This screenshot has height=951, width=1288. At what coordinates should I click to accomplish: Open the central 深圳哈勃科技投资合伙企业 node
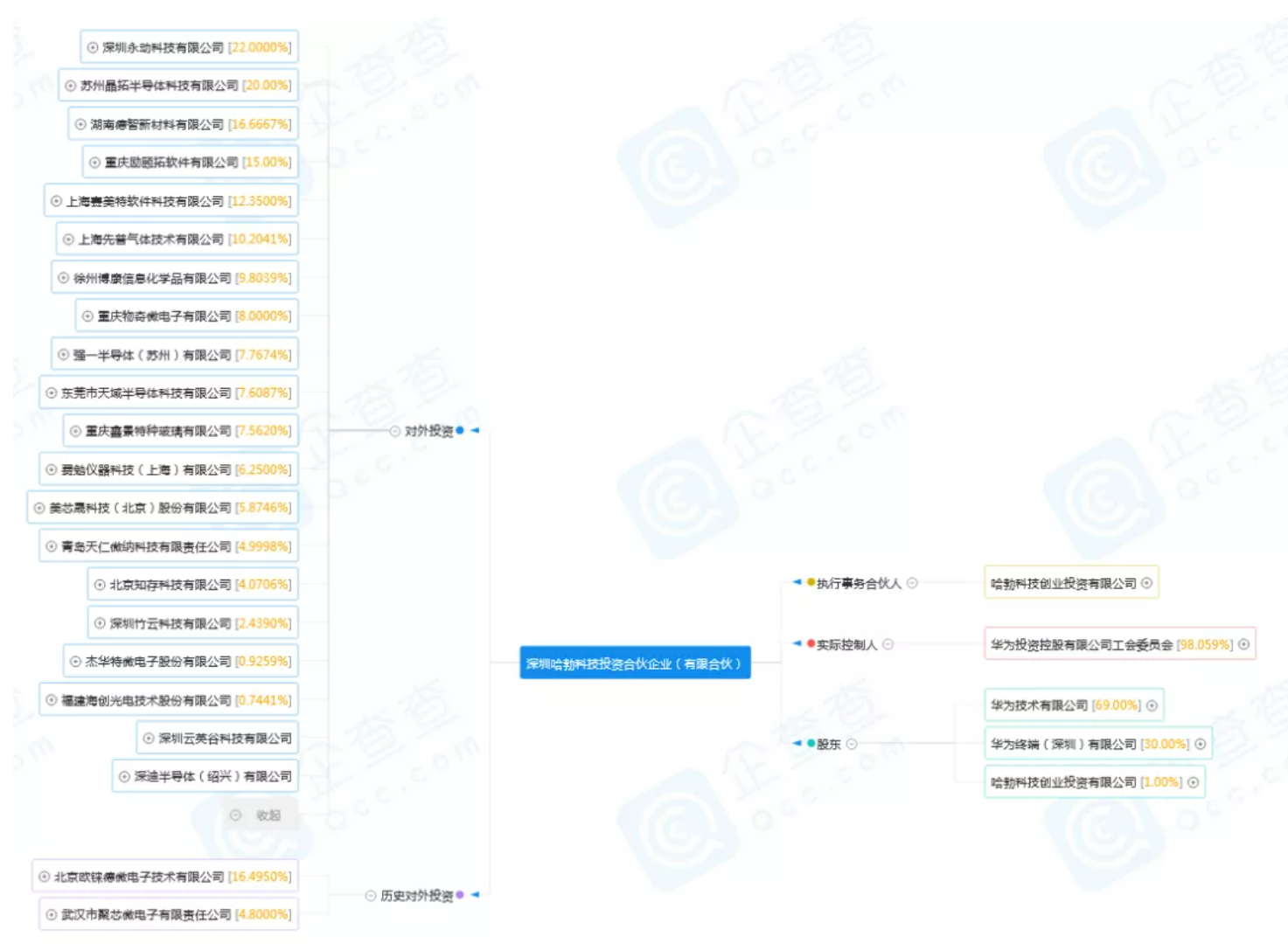coord(637,663)
